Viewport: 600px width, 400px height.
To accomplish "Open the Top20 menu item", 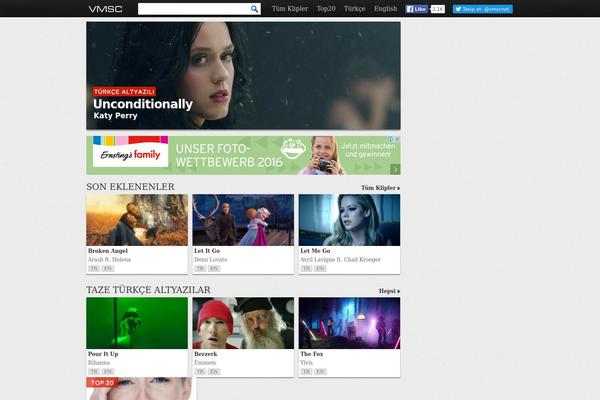I will (326, 8).
